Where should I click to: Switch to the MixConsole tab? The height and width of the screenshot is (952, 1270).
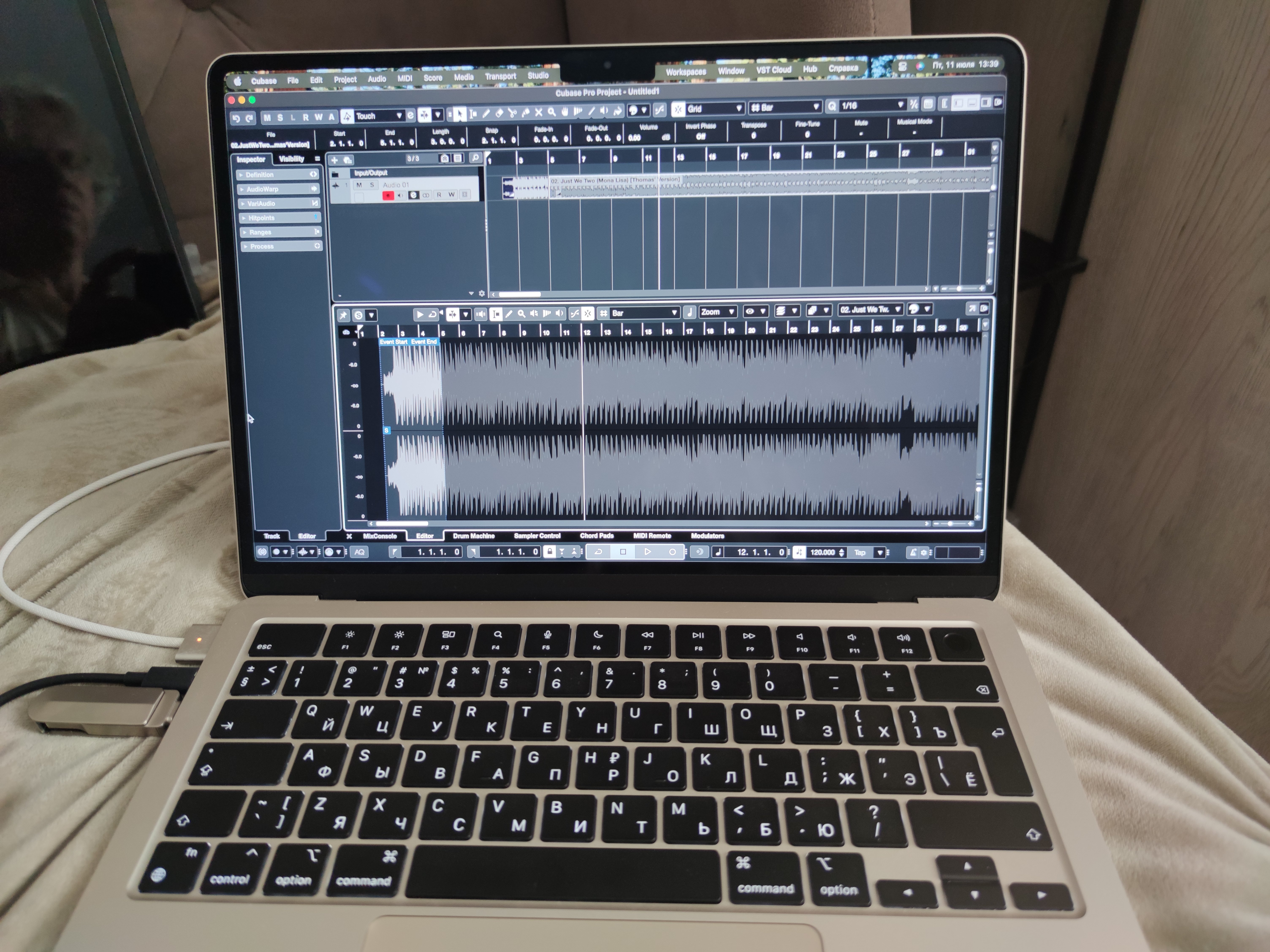pyautogui.click(x=380, y=536)
